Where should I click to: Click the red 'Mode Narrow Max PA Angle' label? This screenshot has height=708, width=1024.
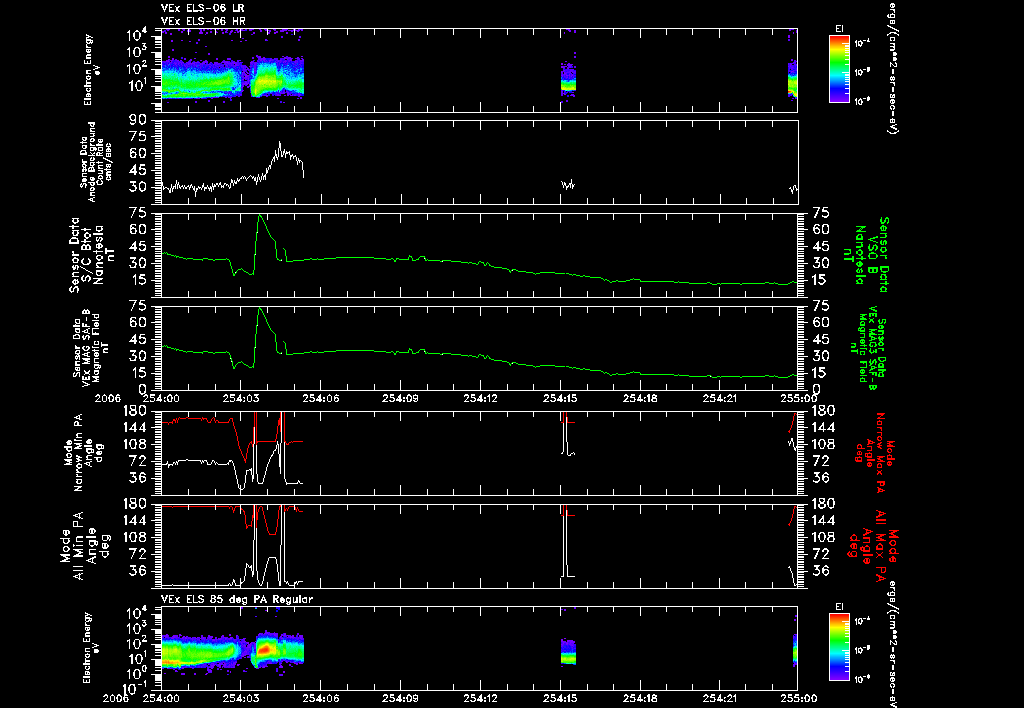coord(875,453)
